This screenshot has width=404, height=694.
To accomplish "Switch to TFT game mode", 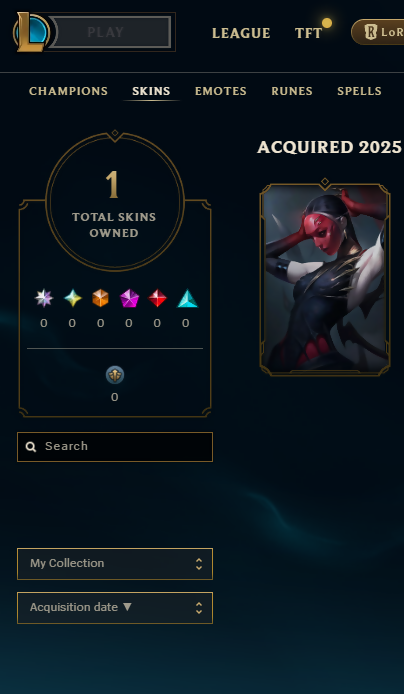I will pyautogui.click(x=308, y=33).
